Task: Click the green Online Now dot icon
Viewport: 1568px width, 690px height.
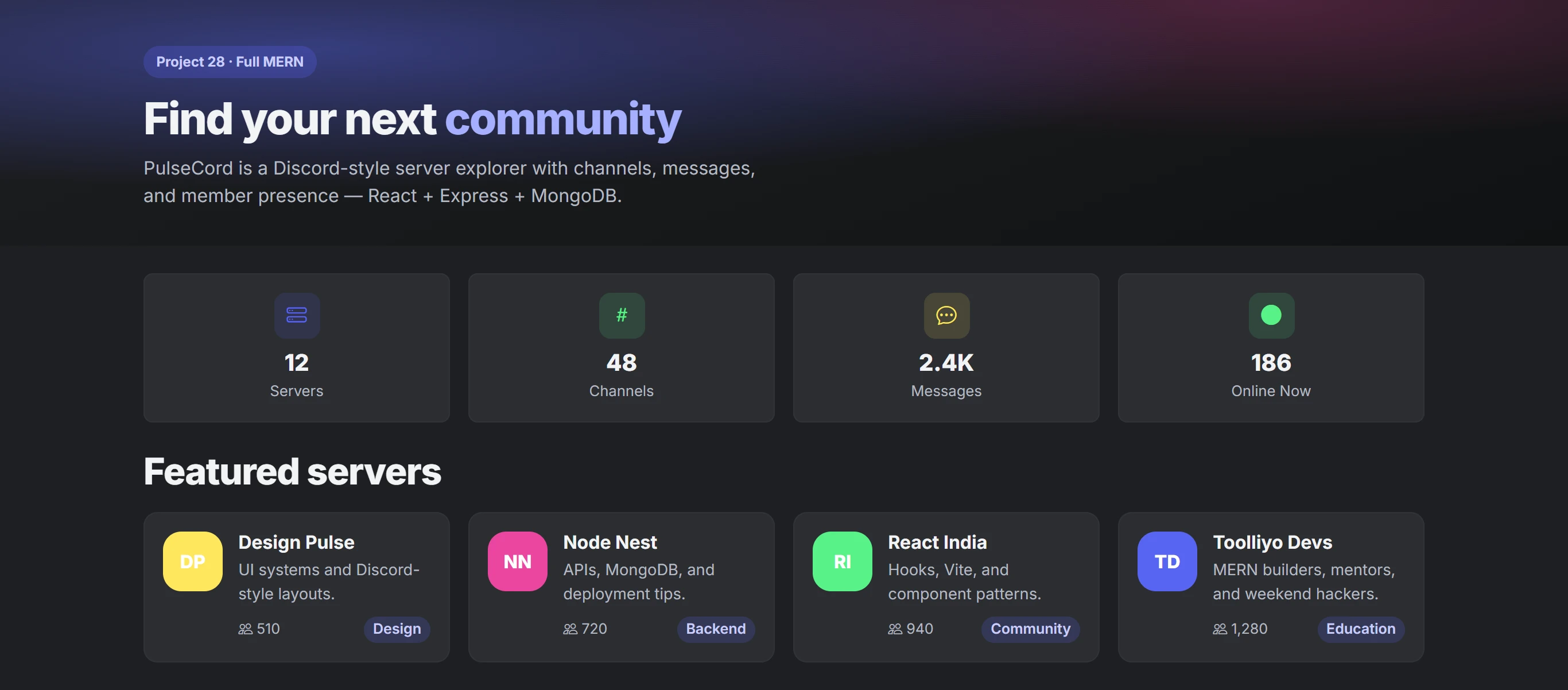Action: (1271, 315)
